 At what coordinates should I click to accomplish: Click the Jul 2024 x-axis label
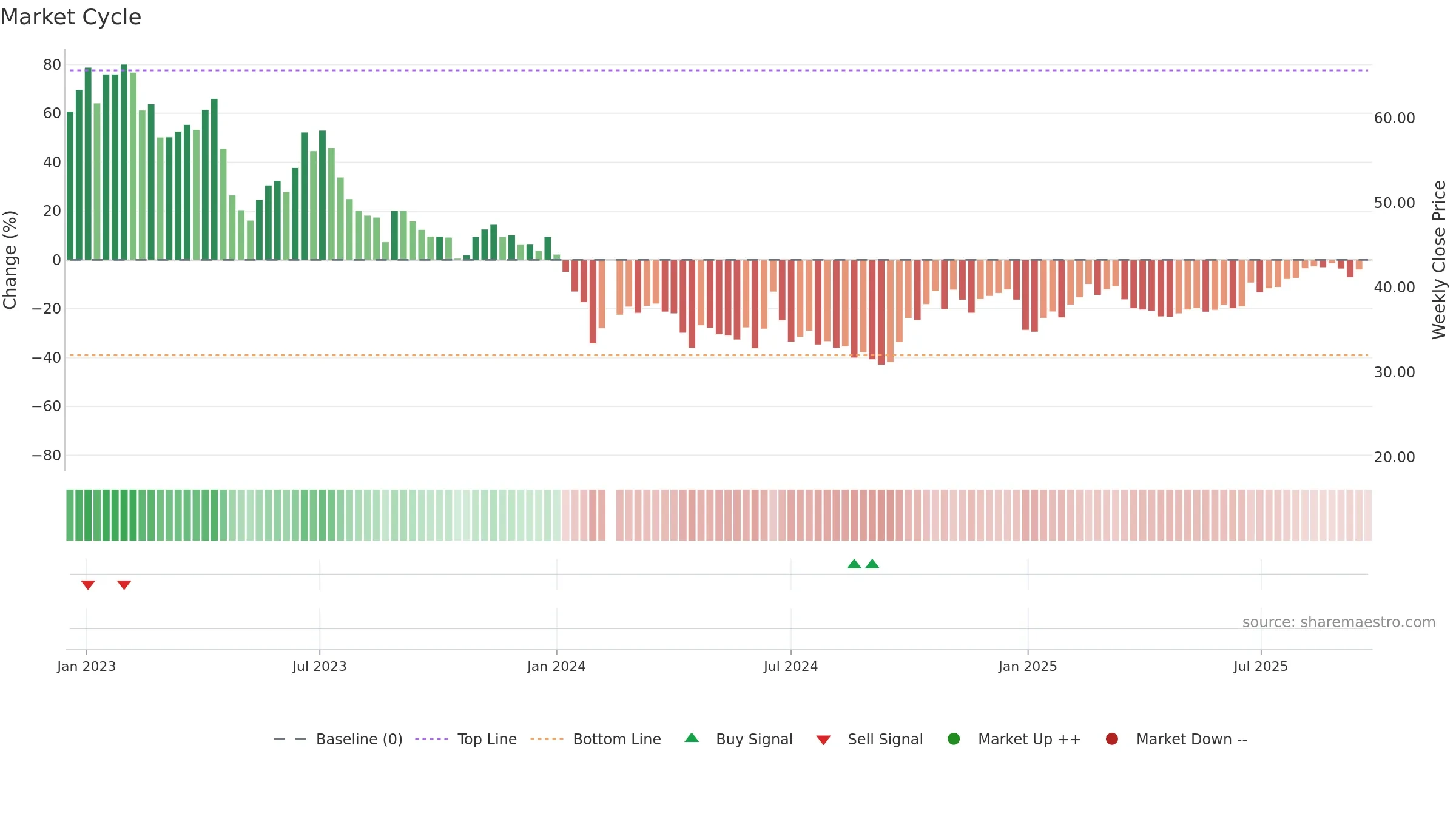pyautogui.click(x=790, y=667)
